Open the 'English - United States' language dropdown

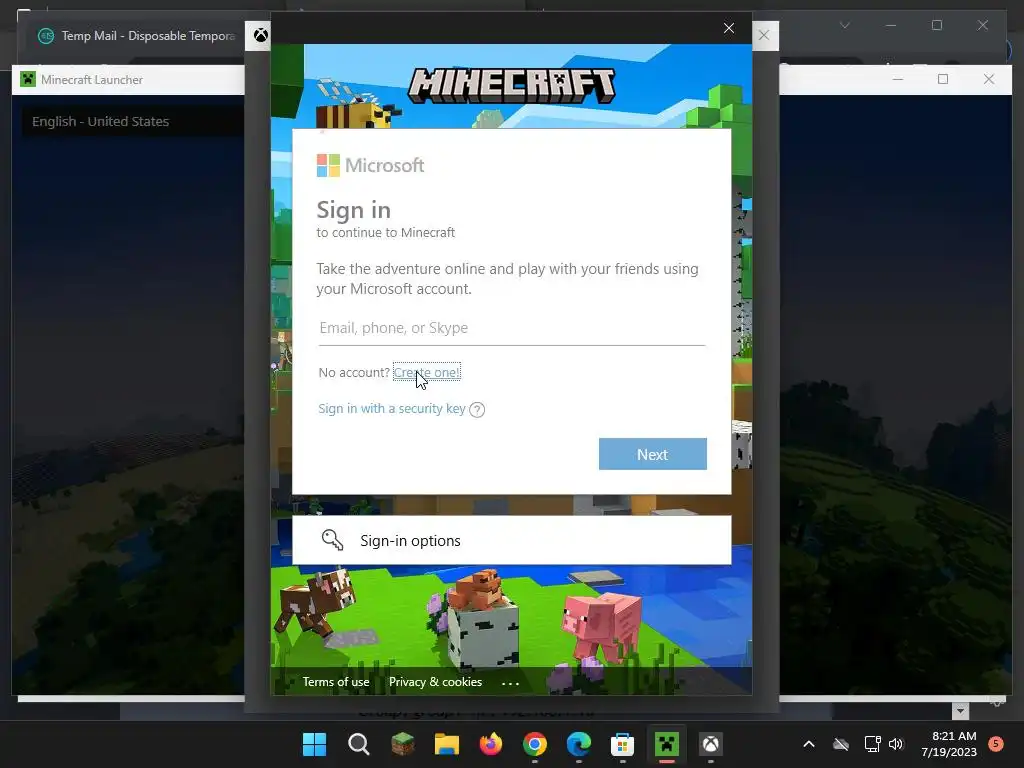click(134, 121)
